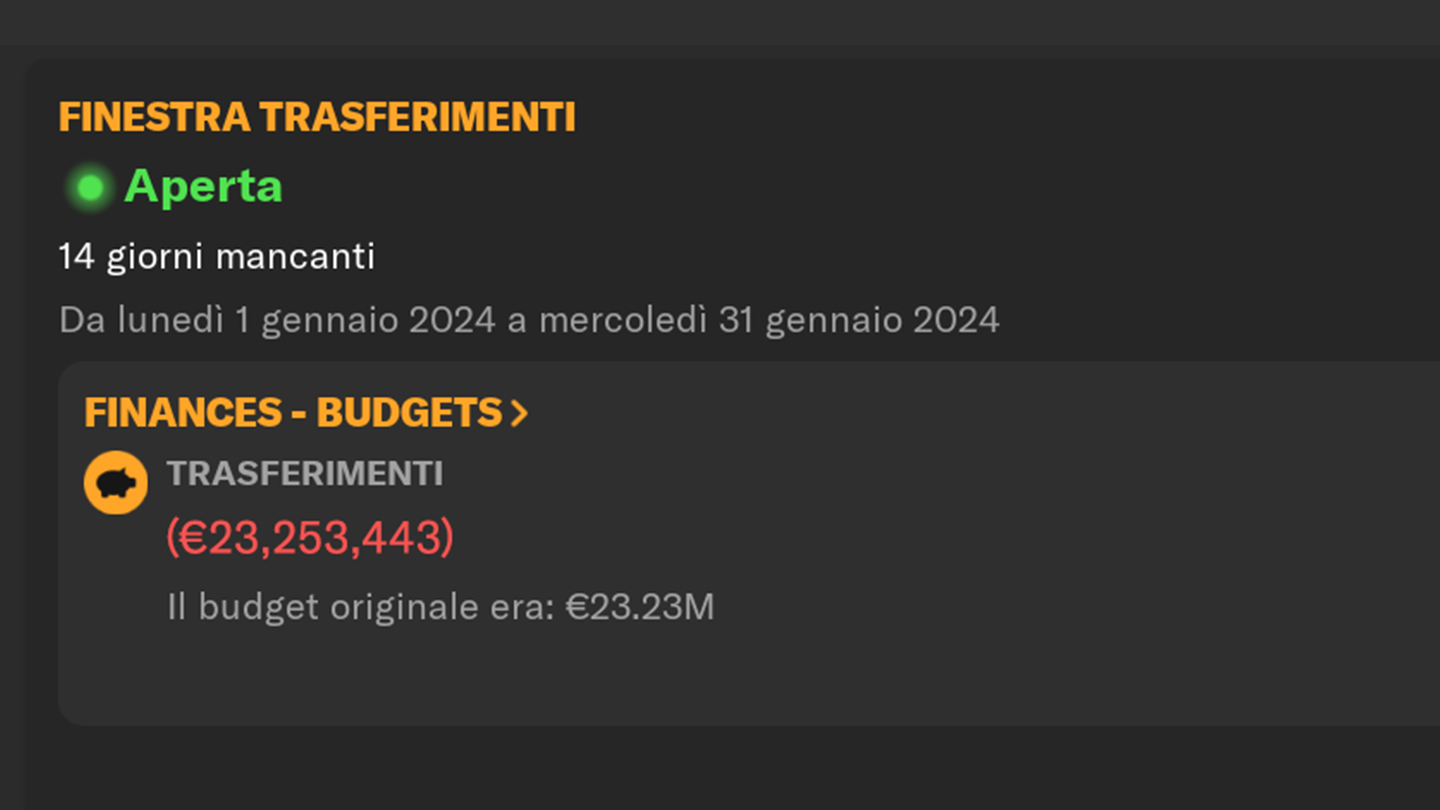Click the transfer window date range line
The height and width of the screenshot is (810, 1440).
[x=529, y=321]
